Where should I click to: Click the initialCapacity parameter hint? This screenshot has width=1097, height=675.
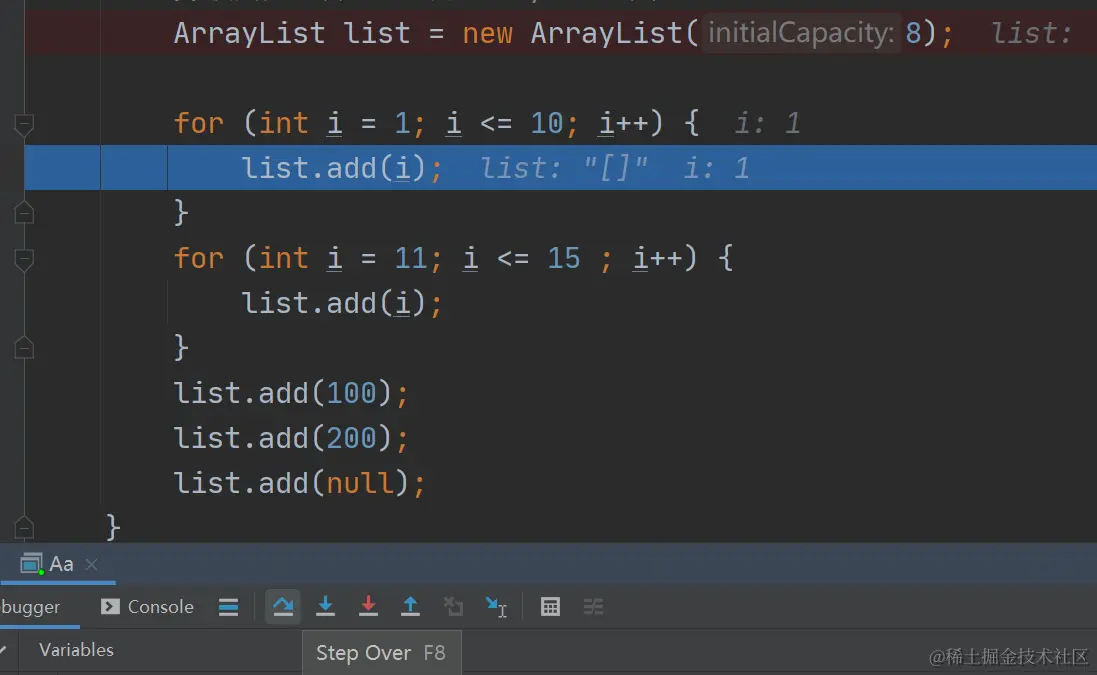point(801,33)
